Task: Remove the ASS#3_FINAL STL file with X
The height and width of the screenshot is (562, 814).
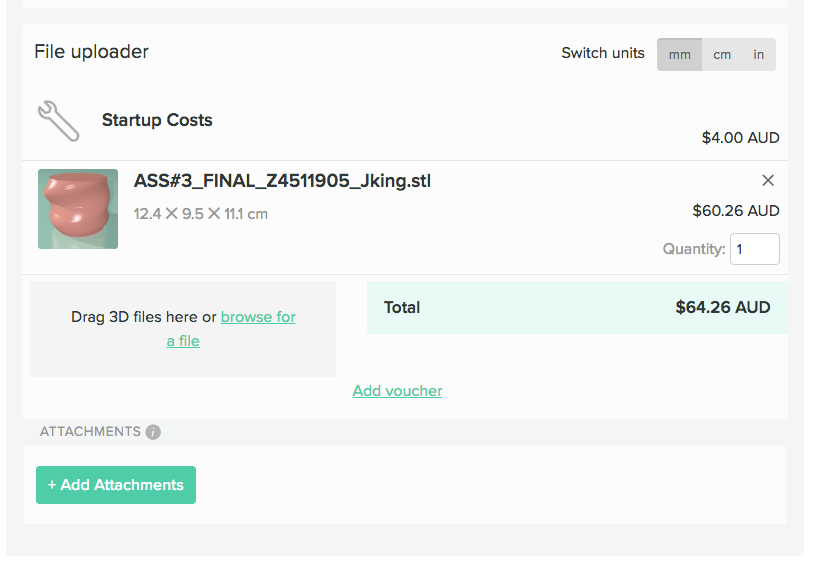Action: click(768, 181)
